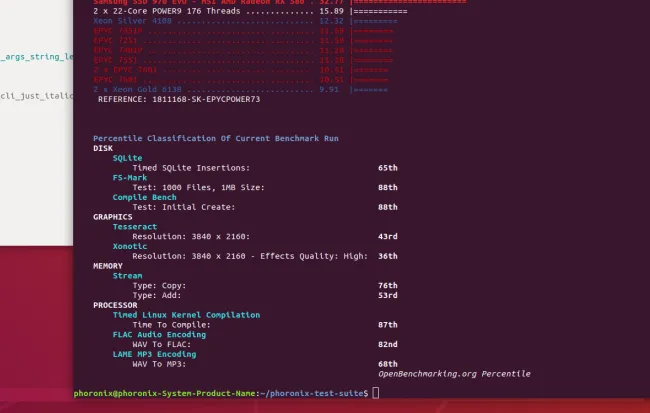Click the "REFERENCE:" label
Image resolution: width=650 pixels, height=413 pixels.
[x=122, y=100]
